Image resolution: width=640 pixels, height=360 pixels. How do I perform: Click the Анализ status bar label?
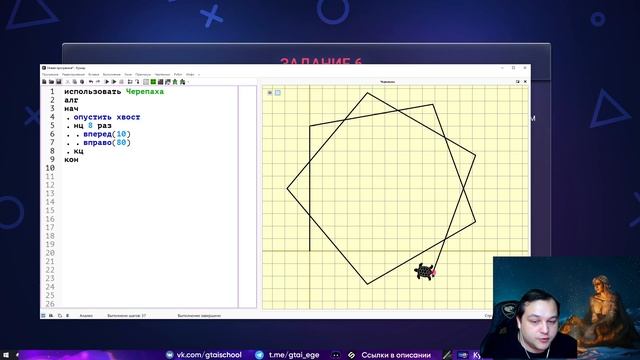pos(86,316)
